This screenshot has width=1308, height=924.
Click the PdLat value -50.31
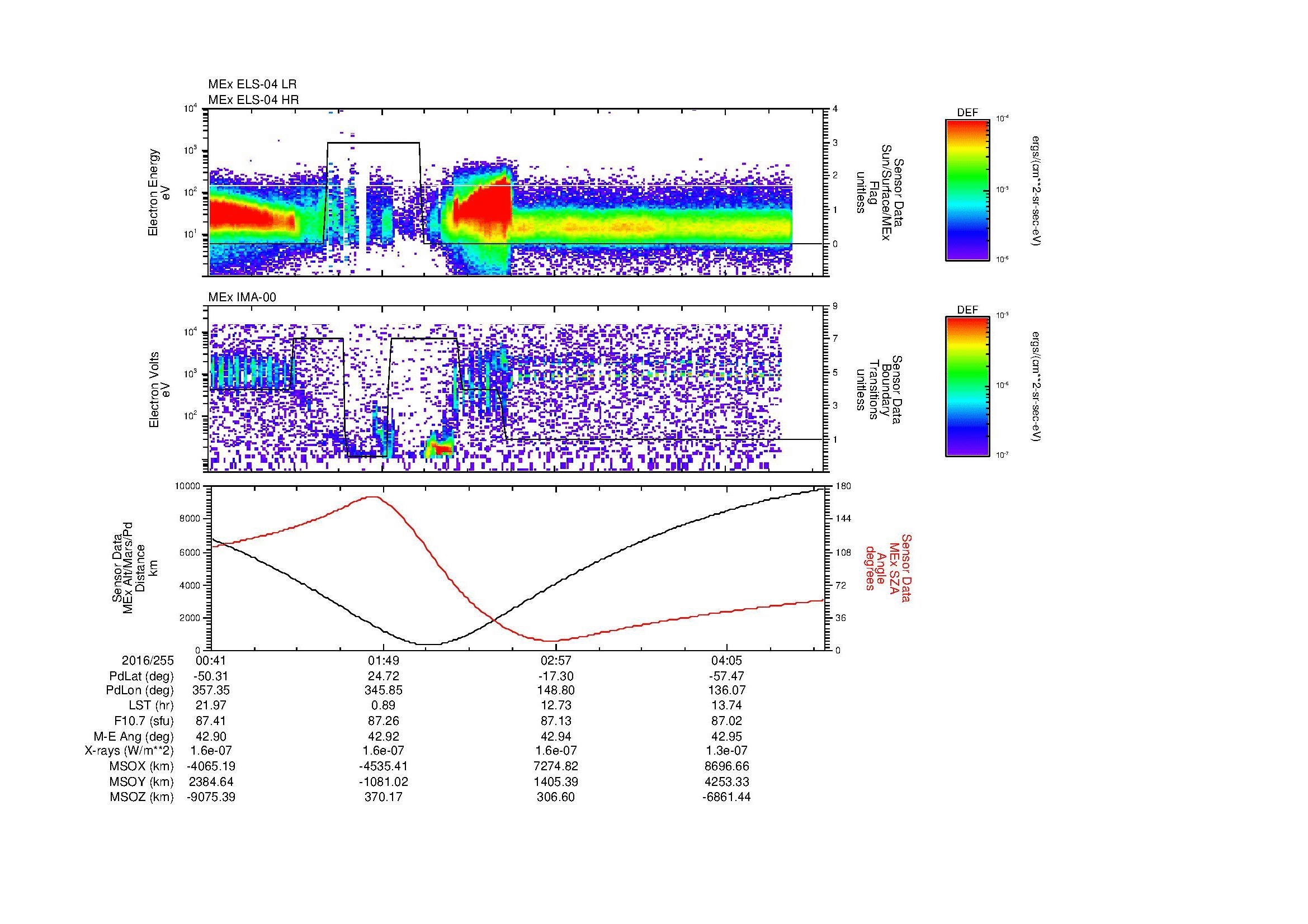211,676
